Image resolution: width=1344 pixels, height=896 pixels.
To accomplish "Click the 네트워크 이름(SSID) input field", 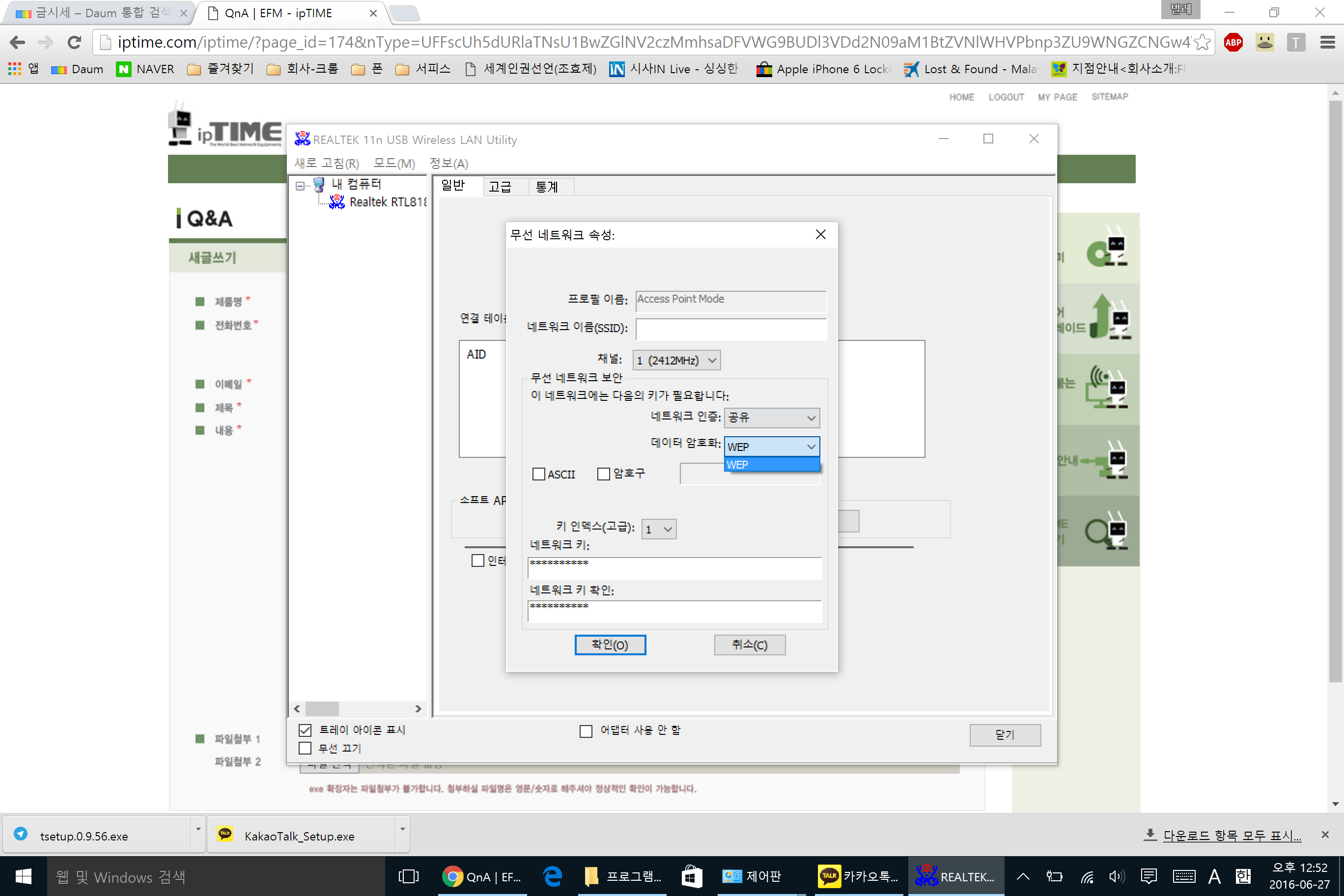I will (x=731, y=329).
